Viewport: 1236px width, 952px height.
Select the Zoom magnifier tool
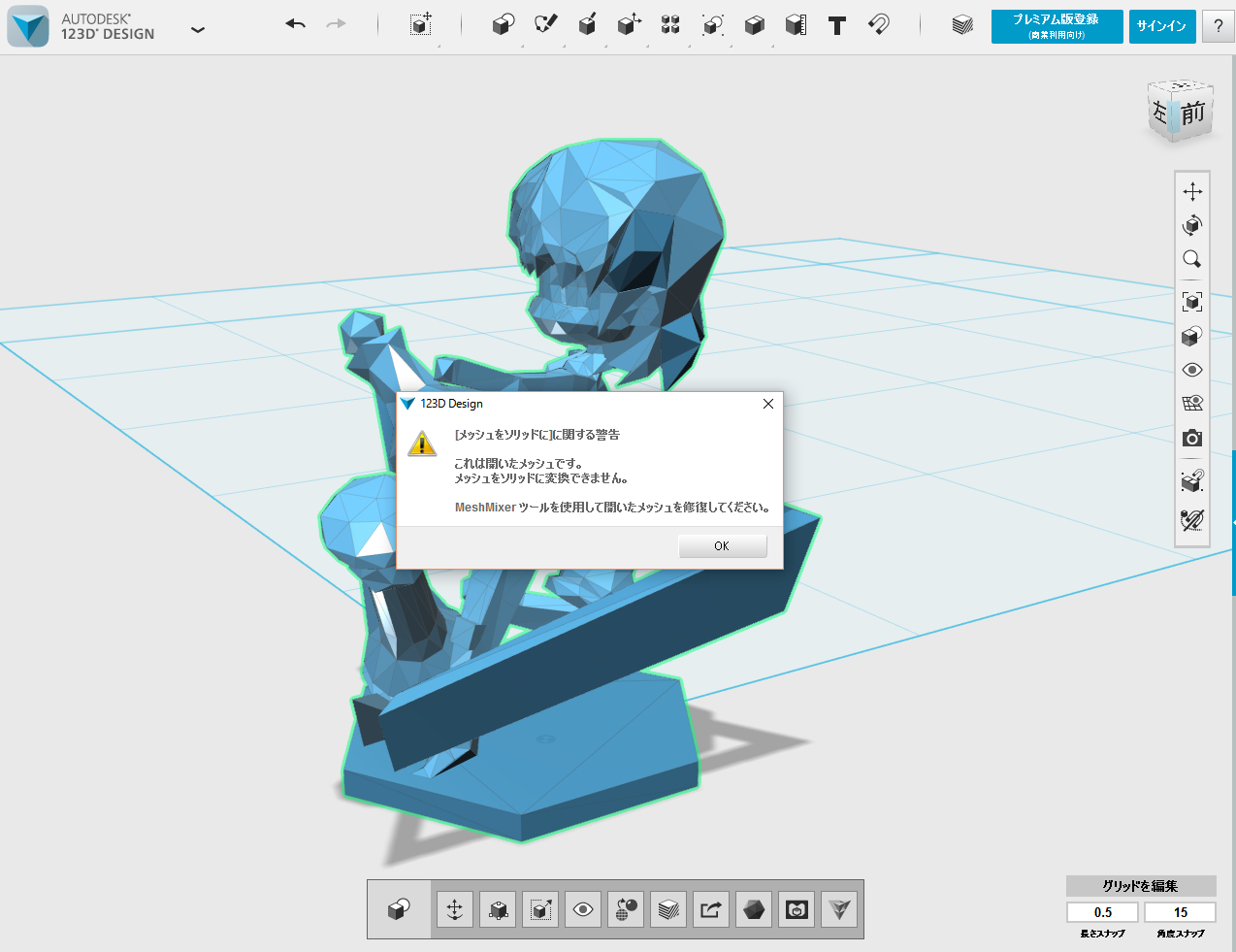coord(1192,259)
